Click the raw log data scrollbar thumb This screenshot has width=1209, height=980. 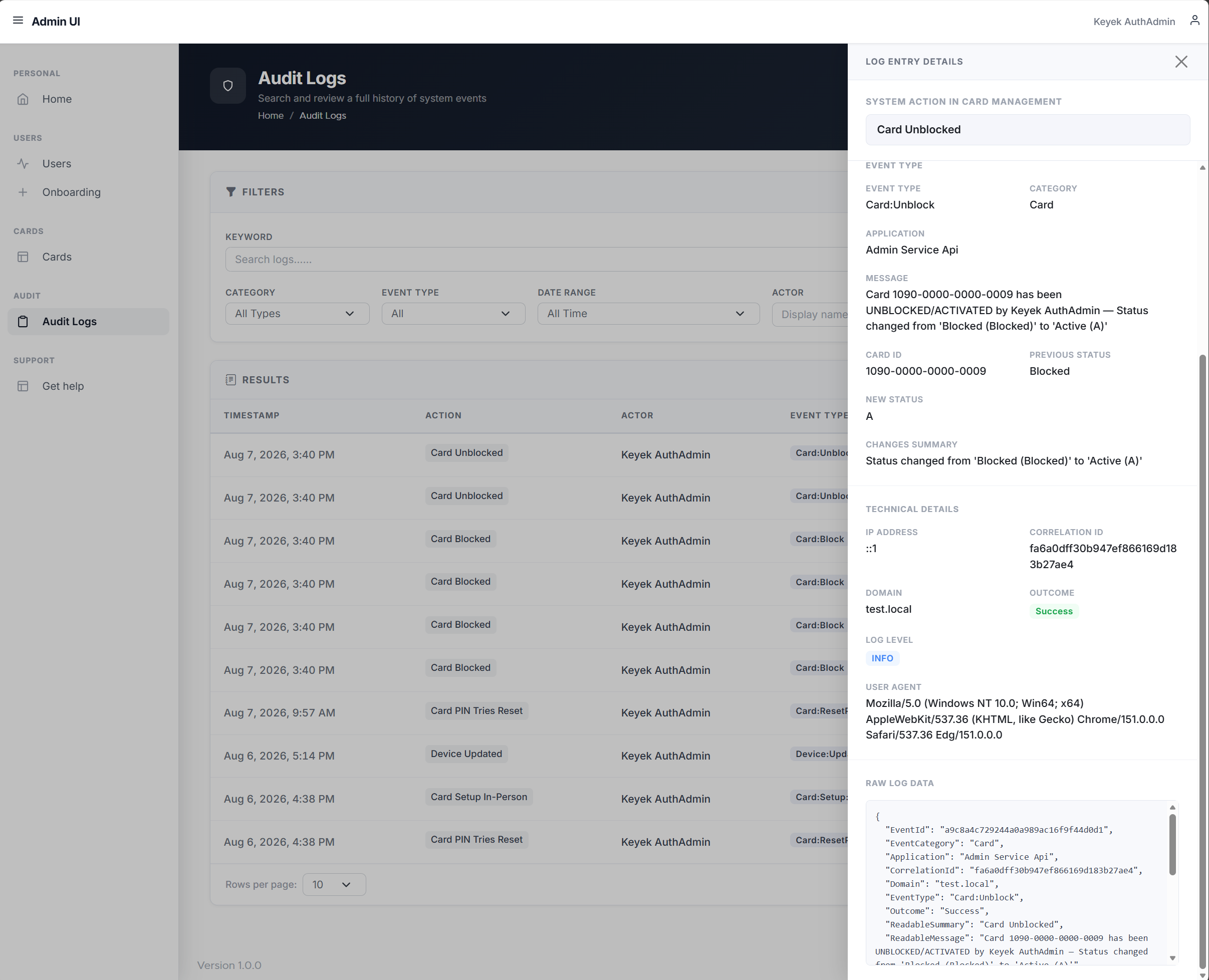click(1172, 845)
